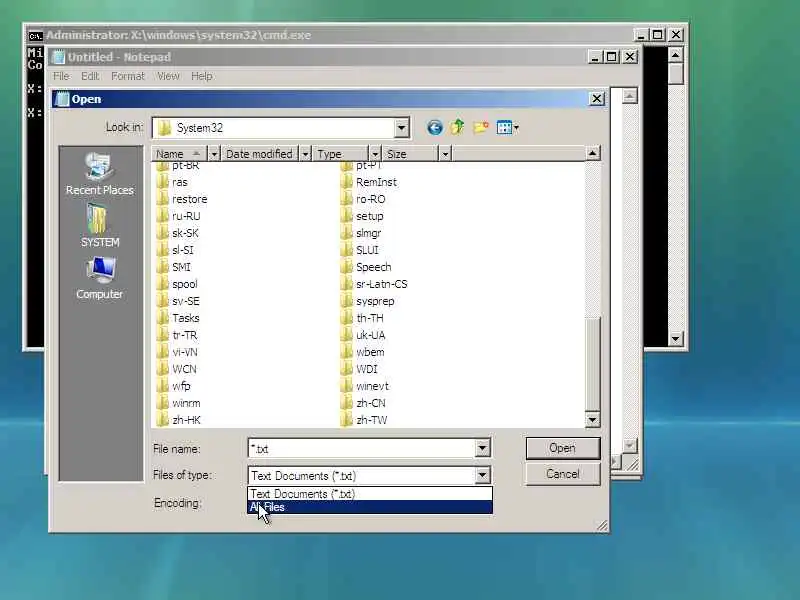Select the WDI folder
Image resolution: width=800 pixels, height=600 pixels.
(359, 369)
